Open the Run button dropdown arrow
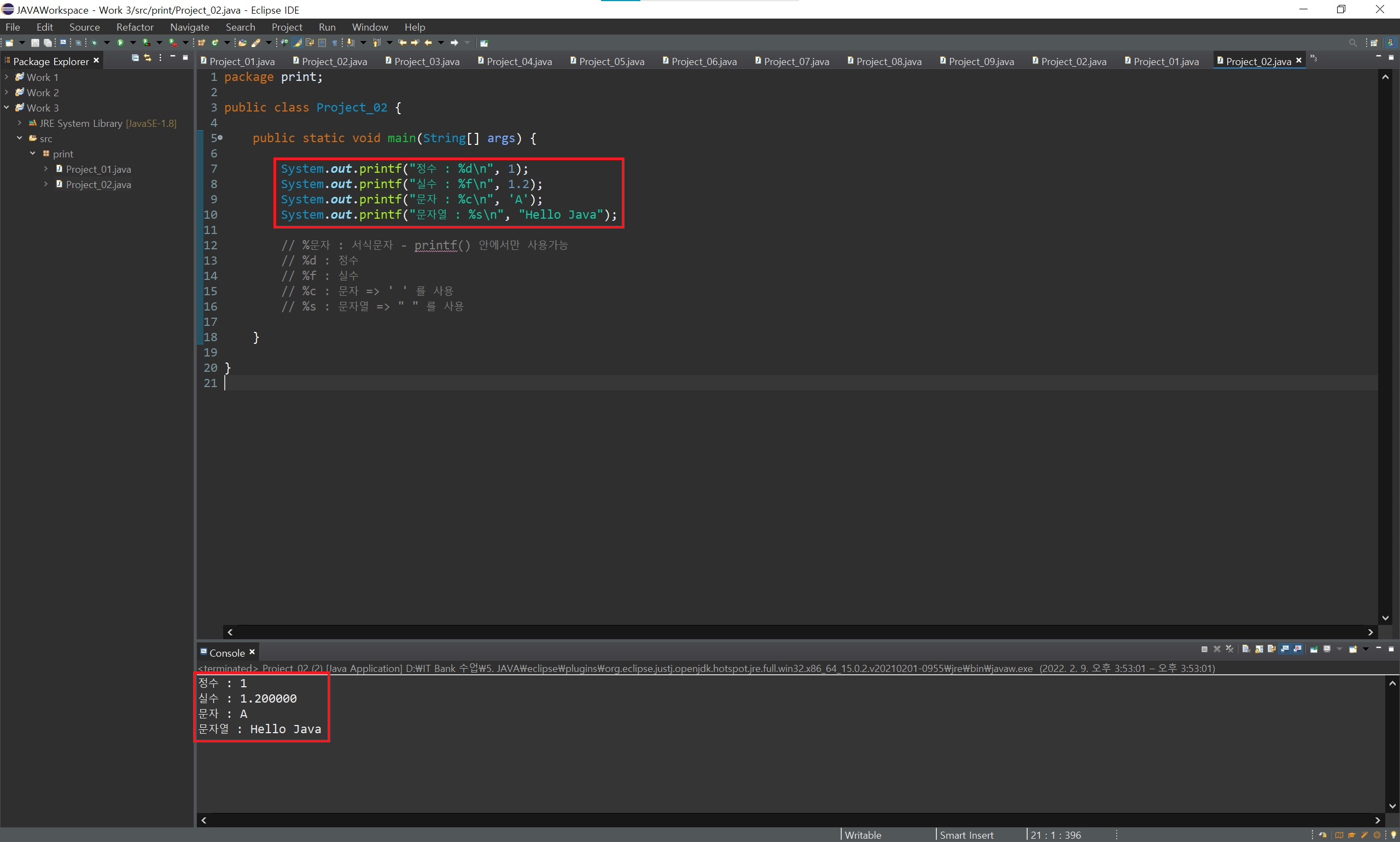This screenshot has height=842, width=1400. point(133,43)
